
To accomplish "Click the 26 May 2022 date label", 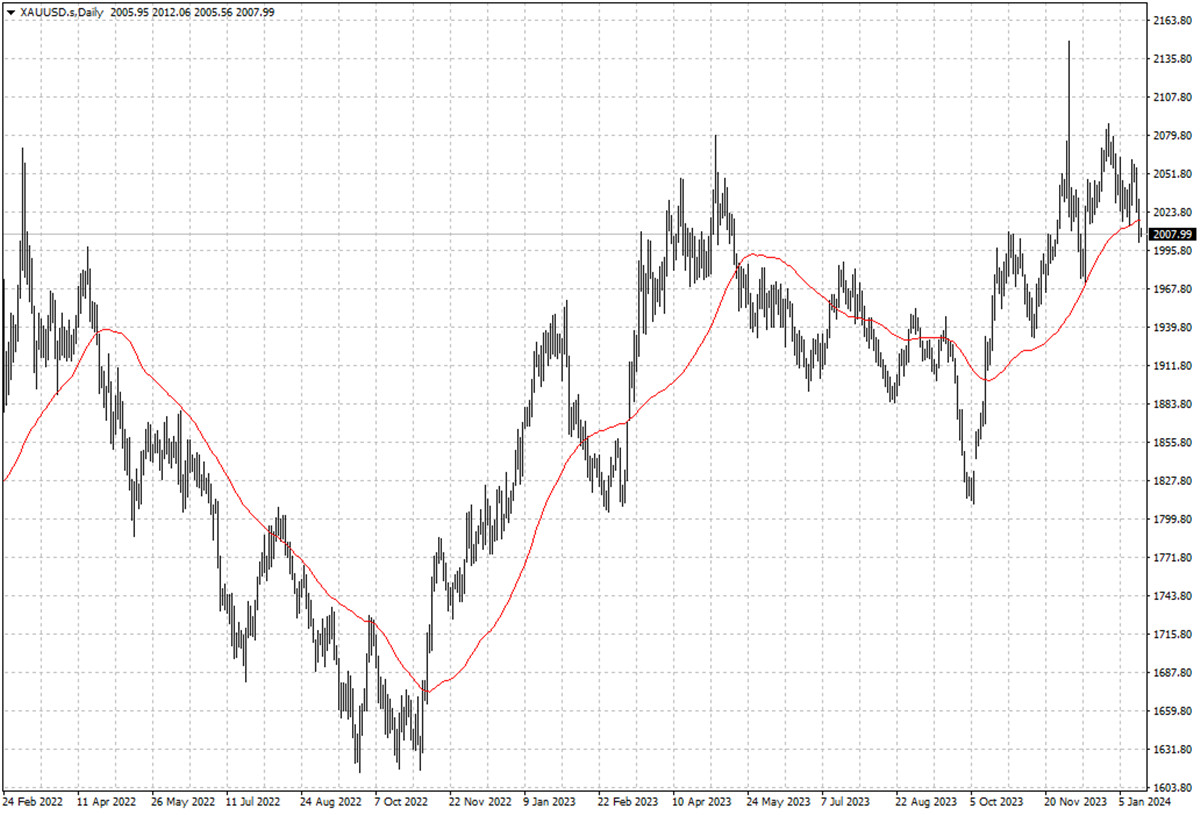I will (x=182, y=802).
